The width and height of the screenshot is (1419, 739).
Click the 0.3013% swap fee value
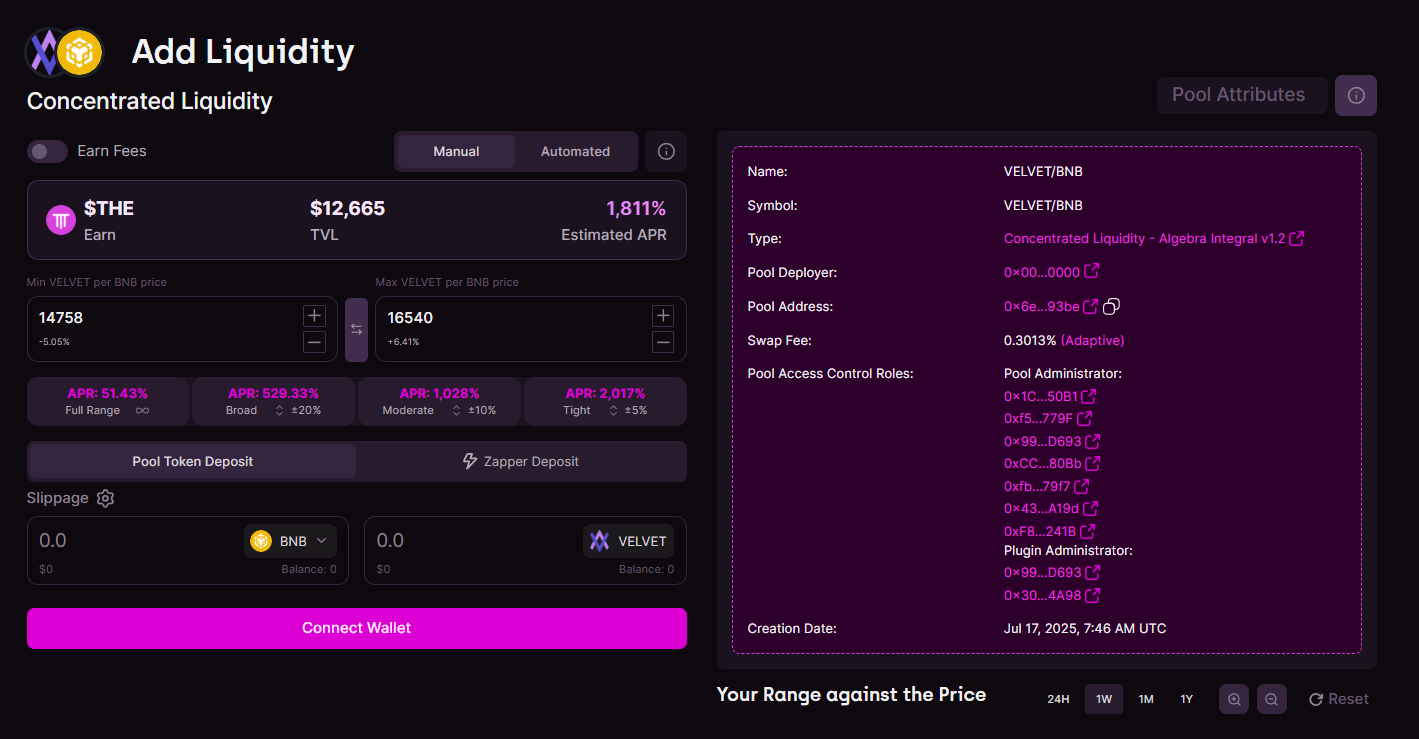(x=1030, y=341)
